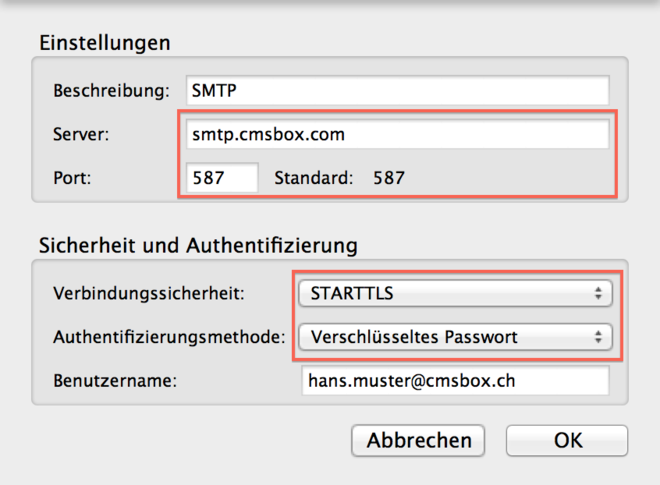Screen dimensions: 660x485
Task: Click the arrows on Verschlüsseltes Passwort selector
Action: 598,337
